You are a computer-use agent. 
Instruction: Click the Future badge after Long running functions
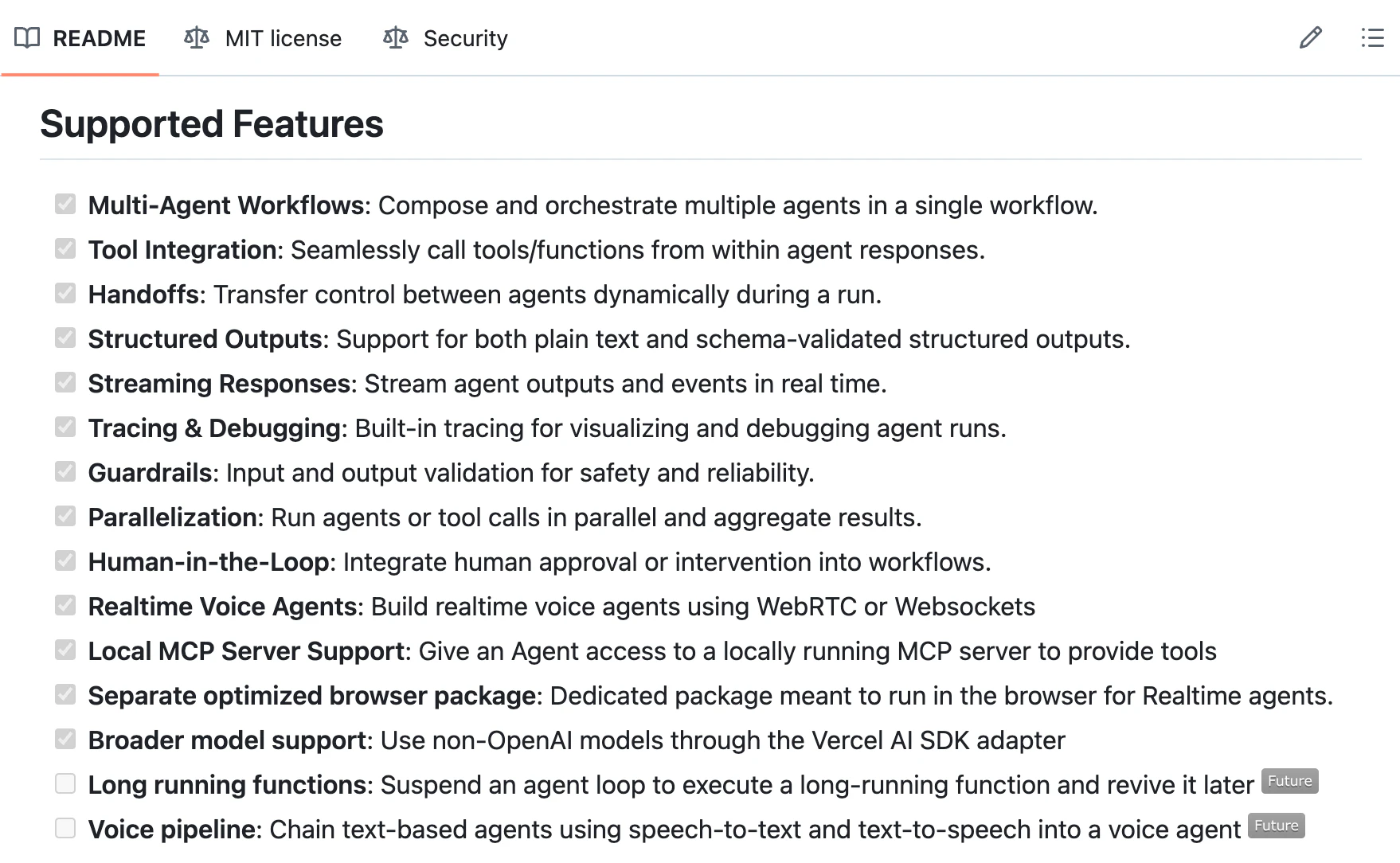point(1290,781)
